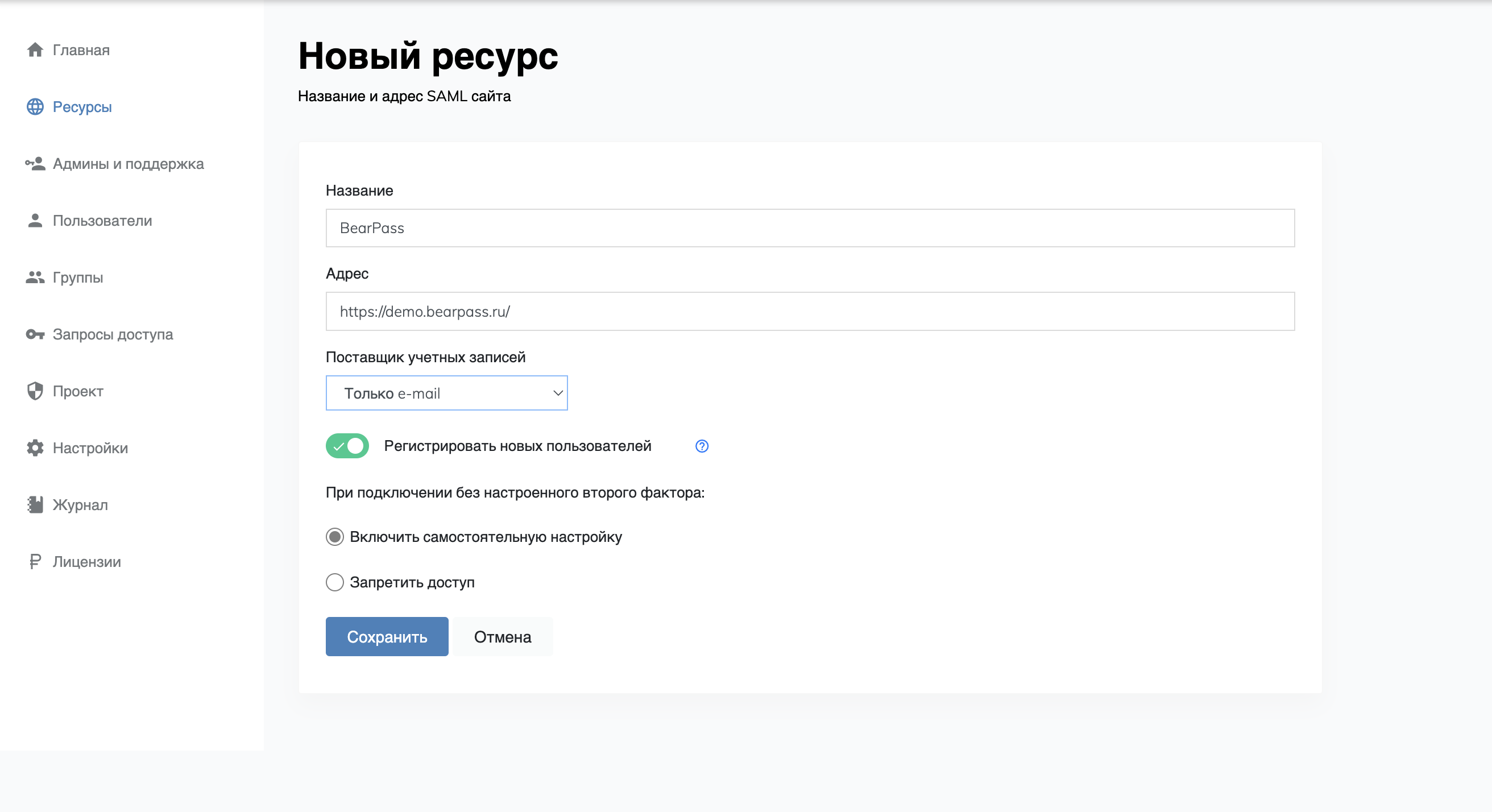Click the people icon beside Группы
Screen dimensions: 1492x812
[35, 277]
